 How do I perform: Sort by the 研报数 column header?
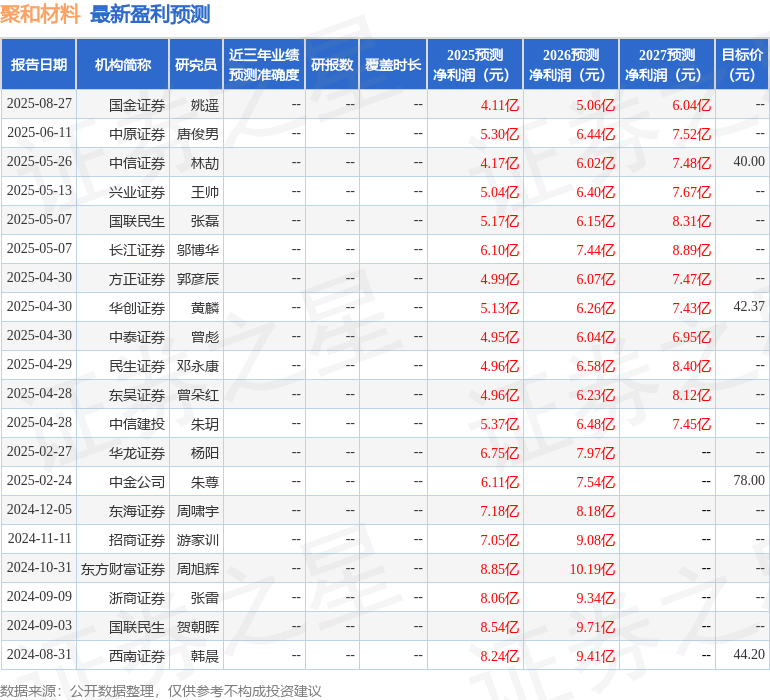point(332,65)
